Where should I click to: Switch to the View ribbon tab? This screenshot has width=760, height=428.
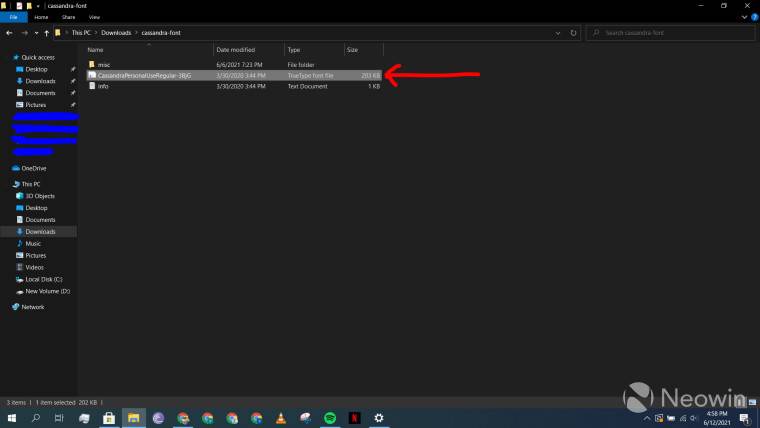click(x=94, y=17)
